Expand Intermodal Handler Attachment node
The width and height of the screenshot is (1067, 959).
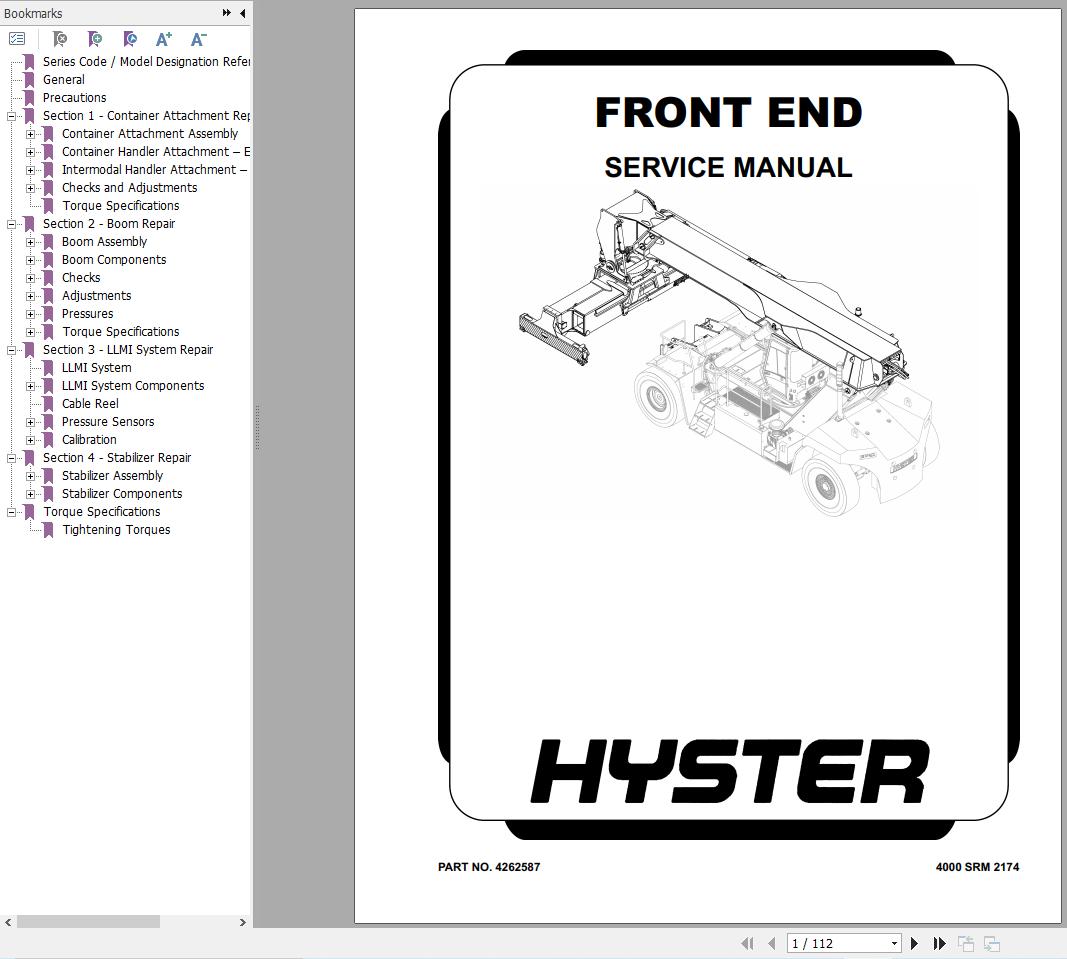click(30, 170)
